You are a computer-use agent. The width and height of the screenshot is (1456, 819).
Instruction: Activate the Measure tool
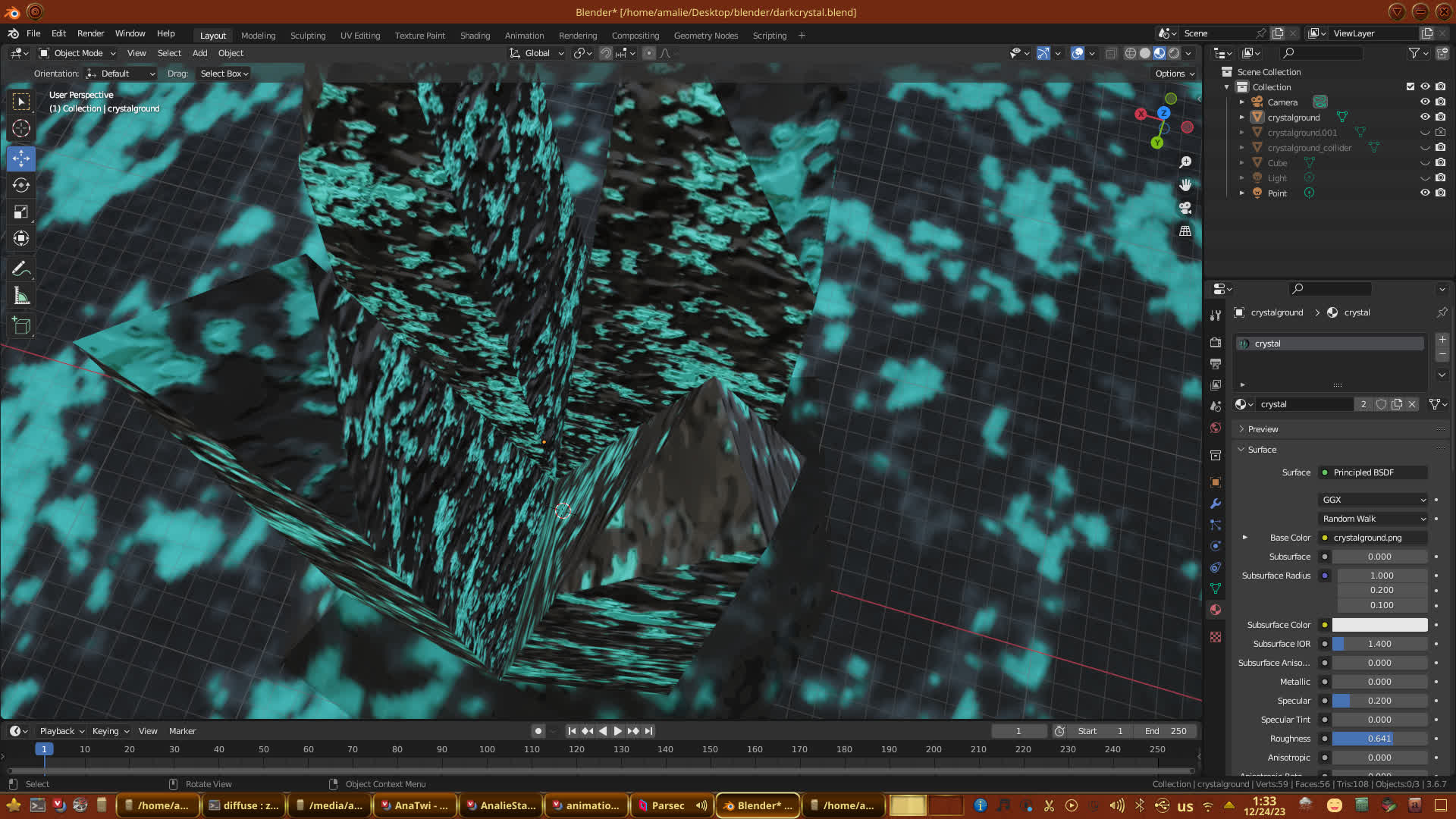coord(21,297)
